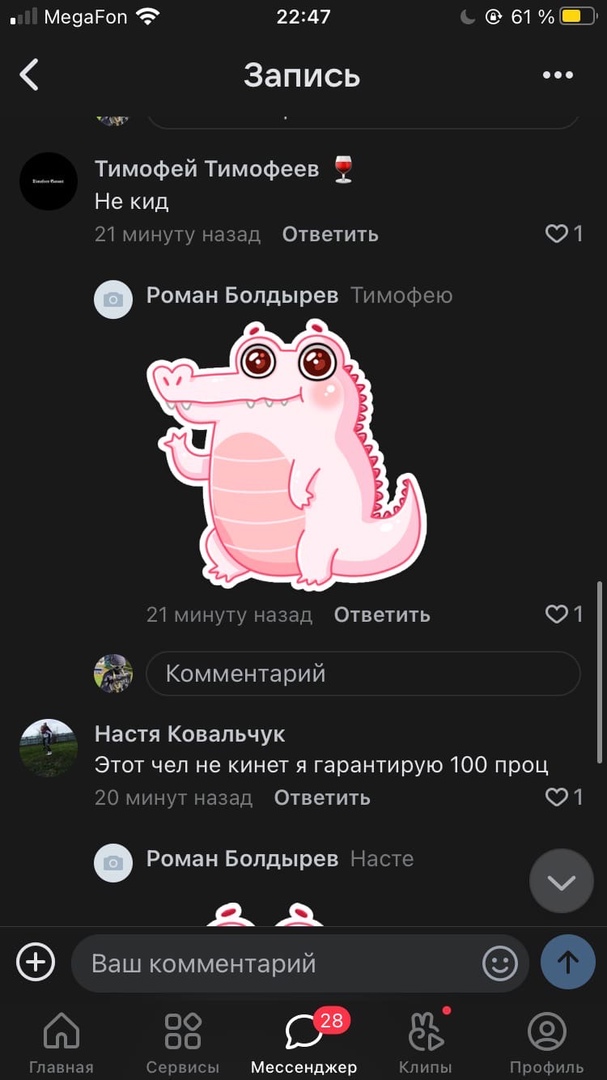Open the Профиль tab

546,1042
